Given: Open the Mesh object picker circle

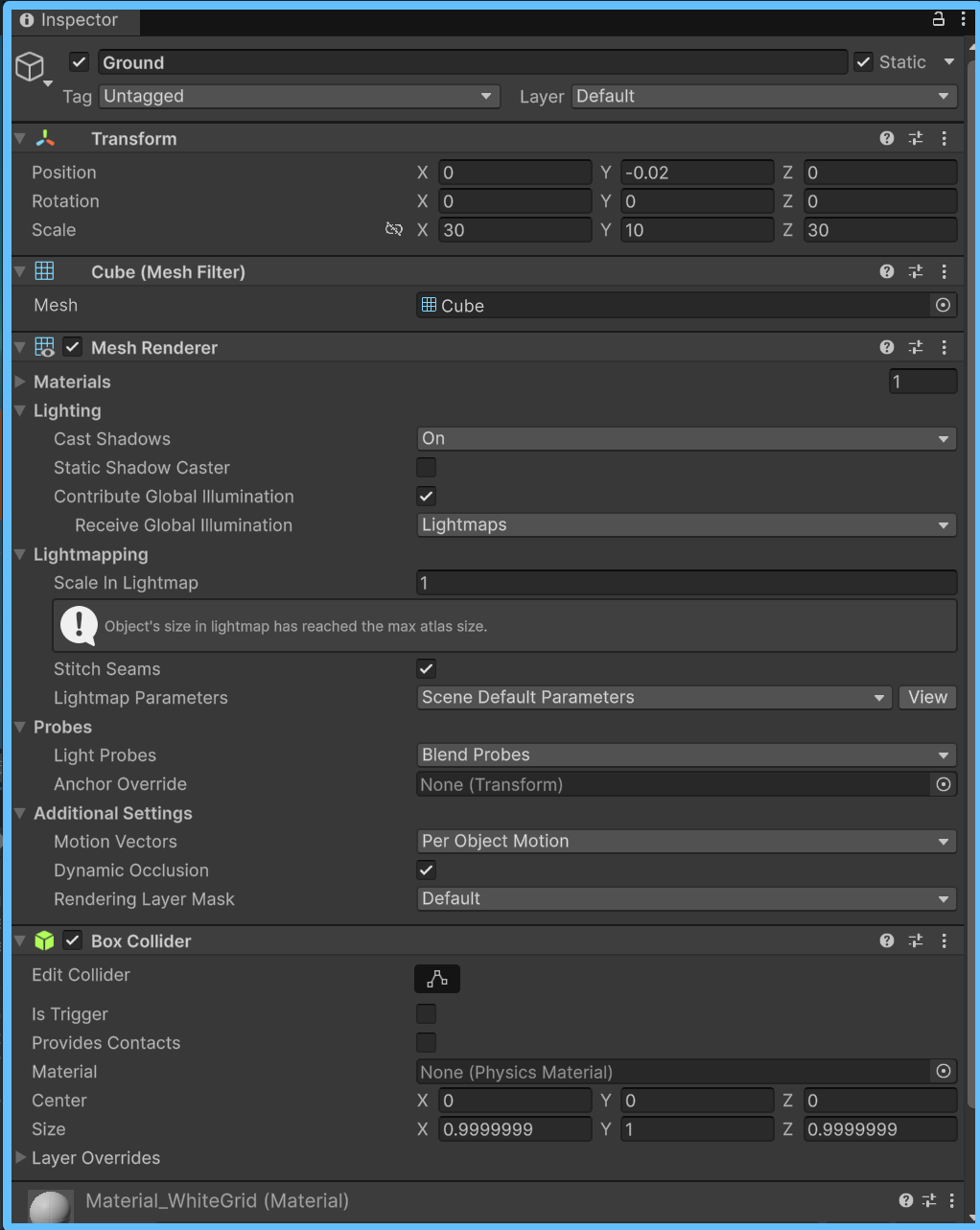Looking at the screenshot, I should (944, 305).
